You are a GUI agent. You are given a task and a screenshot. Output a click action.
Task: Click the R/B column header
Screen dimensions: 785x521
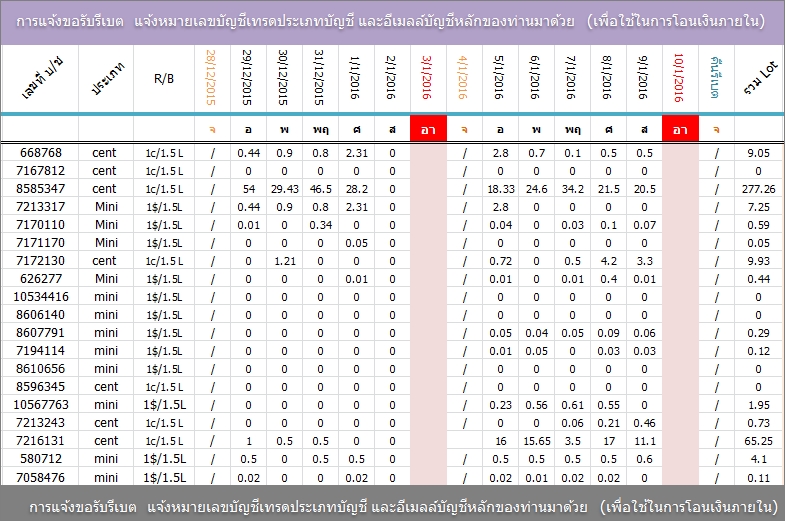pyautogui.click(x=164, y=79)
